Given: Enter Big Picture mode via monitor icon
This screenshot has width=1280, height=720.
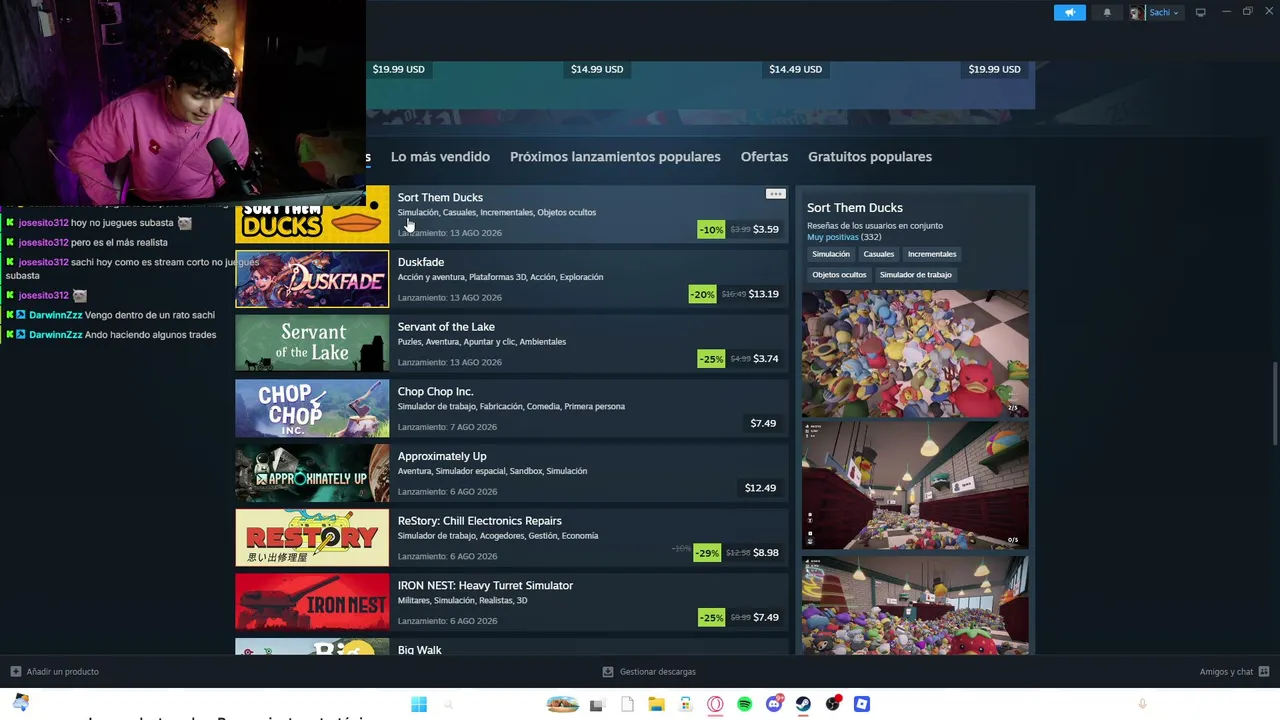Looking at the screenshot, I should [1201, 13].
